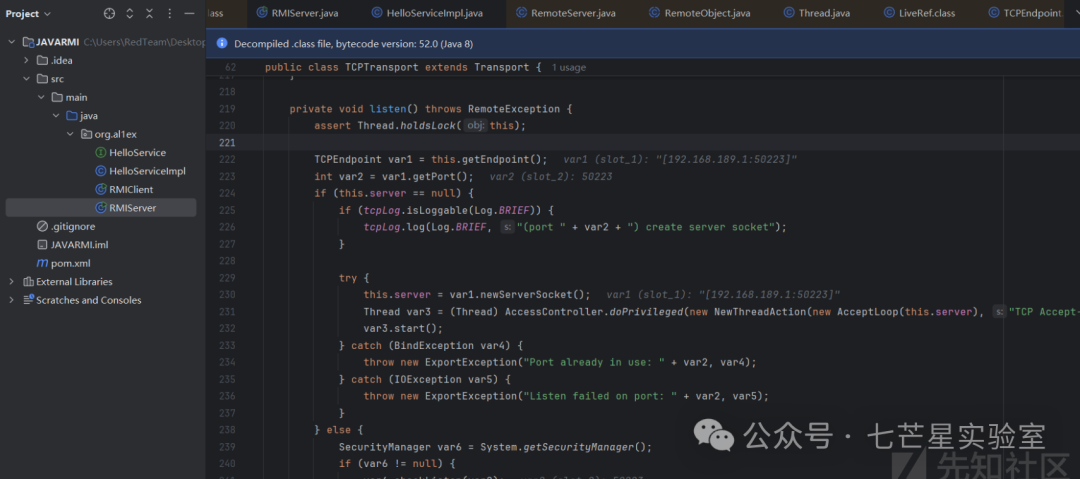Click the Scratches and Consoles icon
Screen dimensions: 1080x479
(28, 300)
